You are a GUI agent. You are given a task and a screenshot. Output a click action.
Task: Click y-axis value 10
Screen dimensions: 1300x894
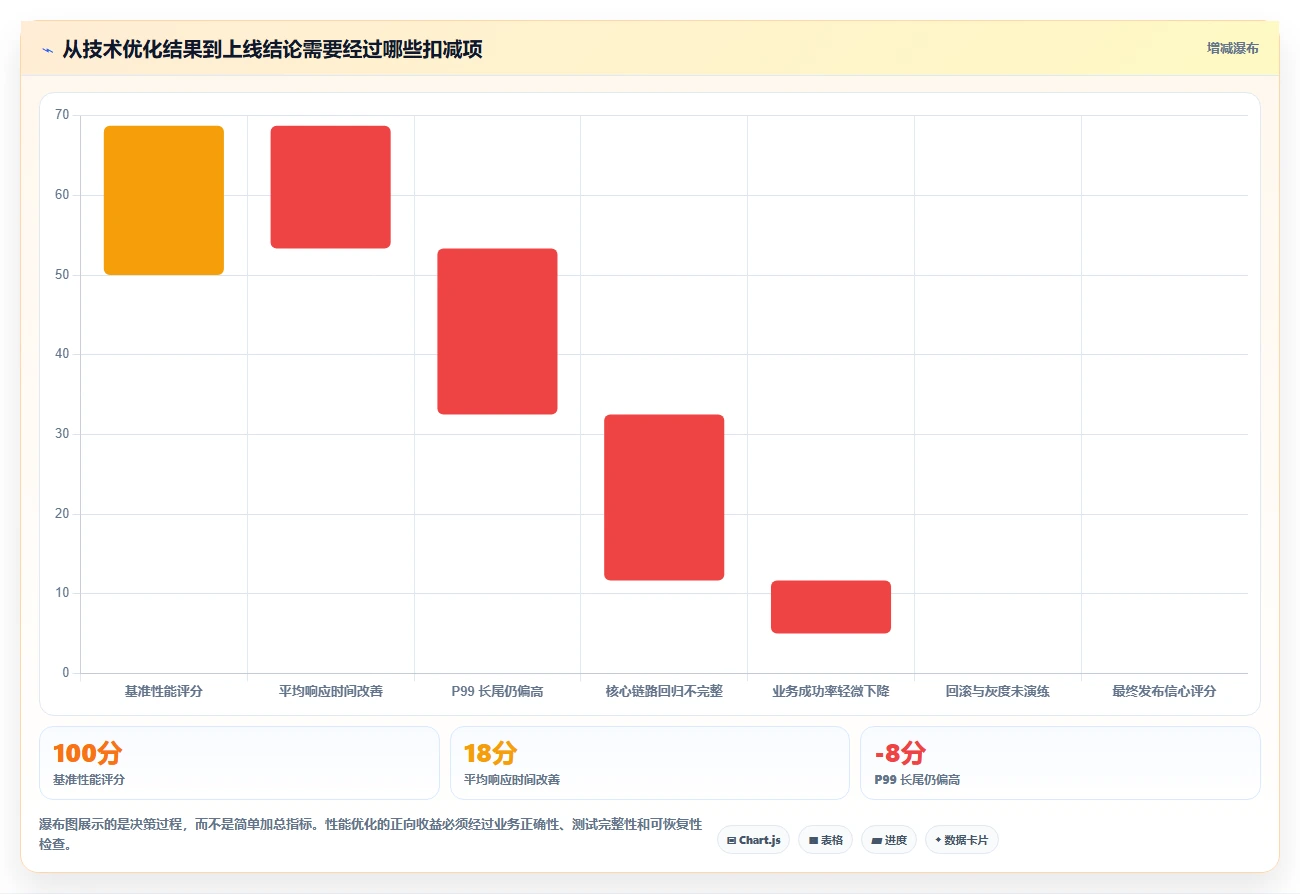coord(62,593)
